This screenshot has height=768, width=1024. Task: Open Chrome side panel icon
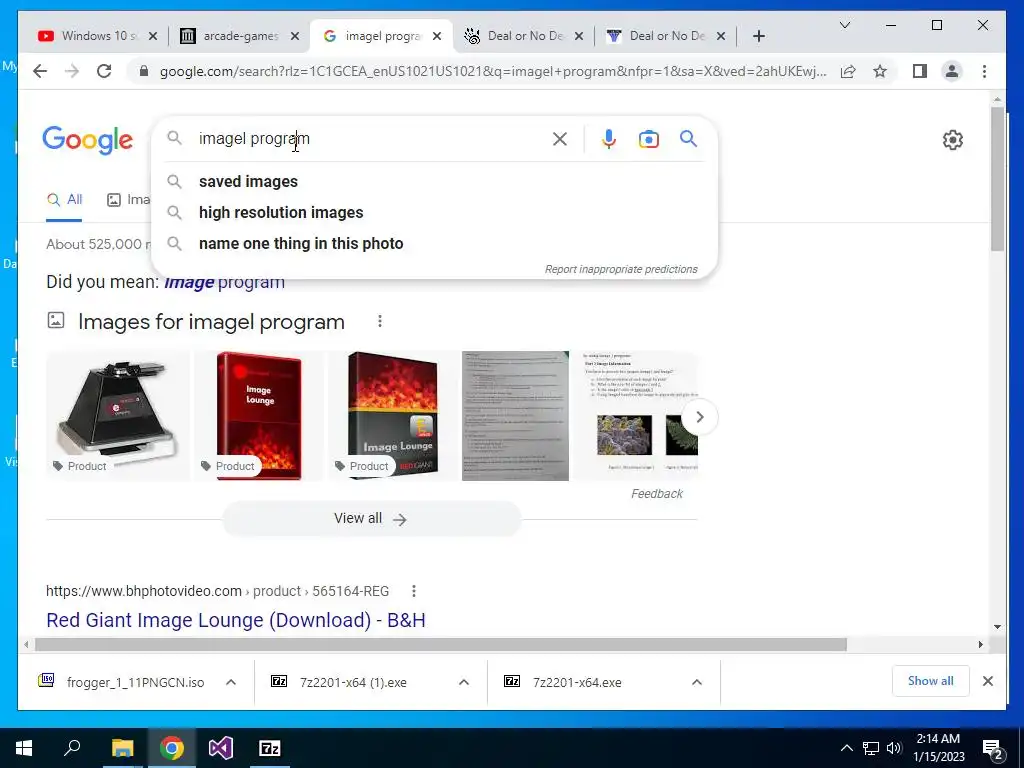coord(920,71)
